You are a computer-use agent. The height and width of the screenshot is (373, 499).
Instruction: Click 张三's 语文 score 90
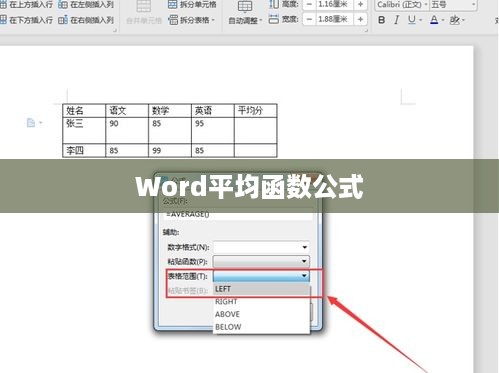tap(127, 131)
